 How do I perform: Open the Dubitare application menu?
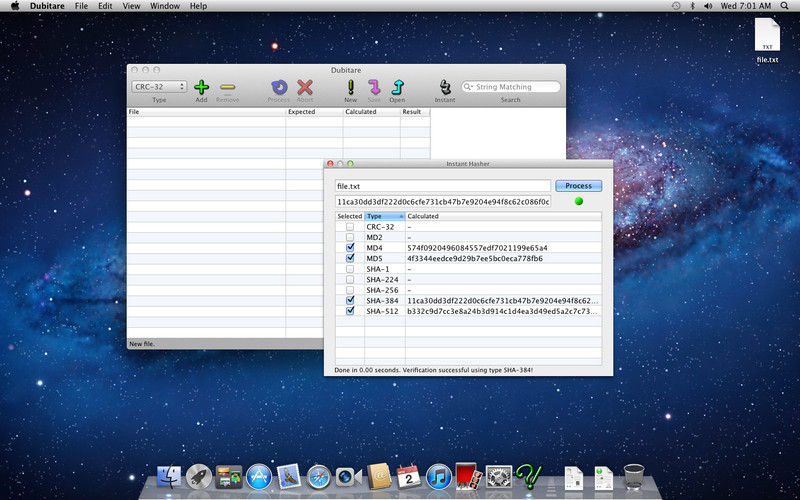click(47, 6)
